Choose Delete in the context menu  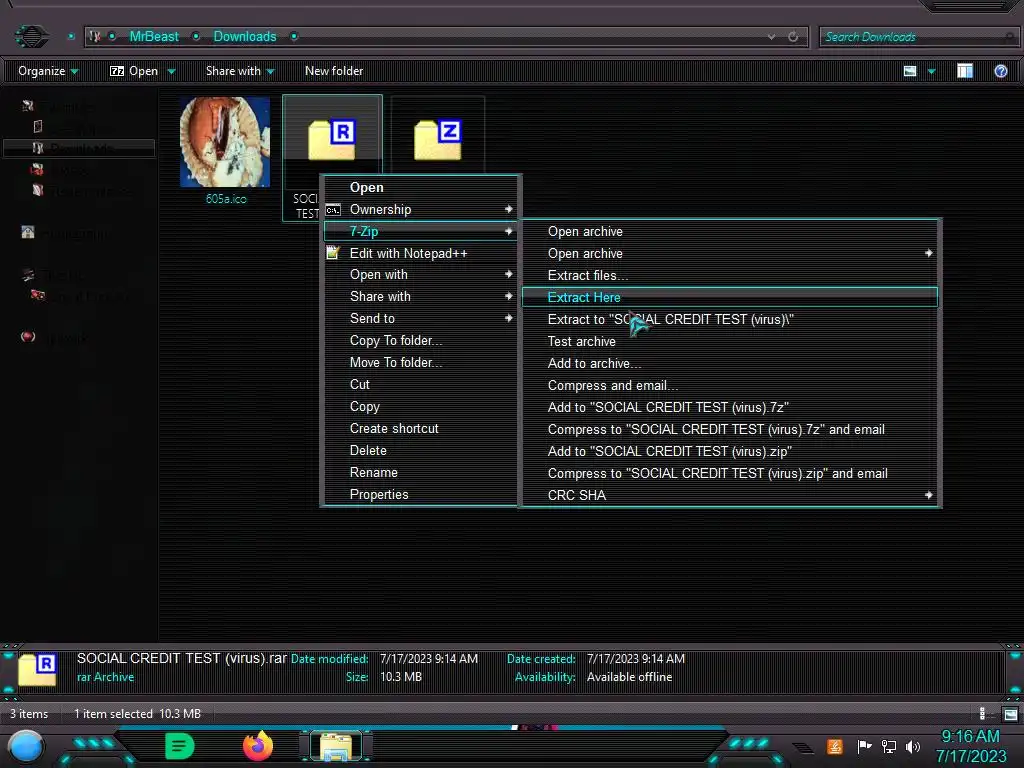[x=421, y=451]
